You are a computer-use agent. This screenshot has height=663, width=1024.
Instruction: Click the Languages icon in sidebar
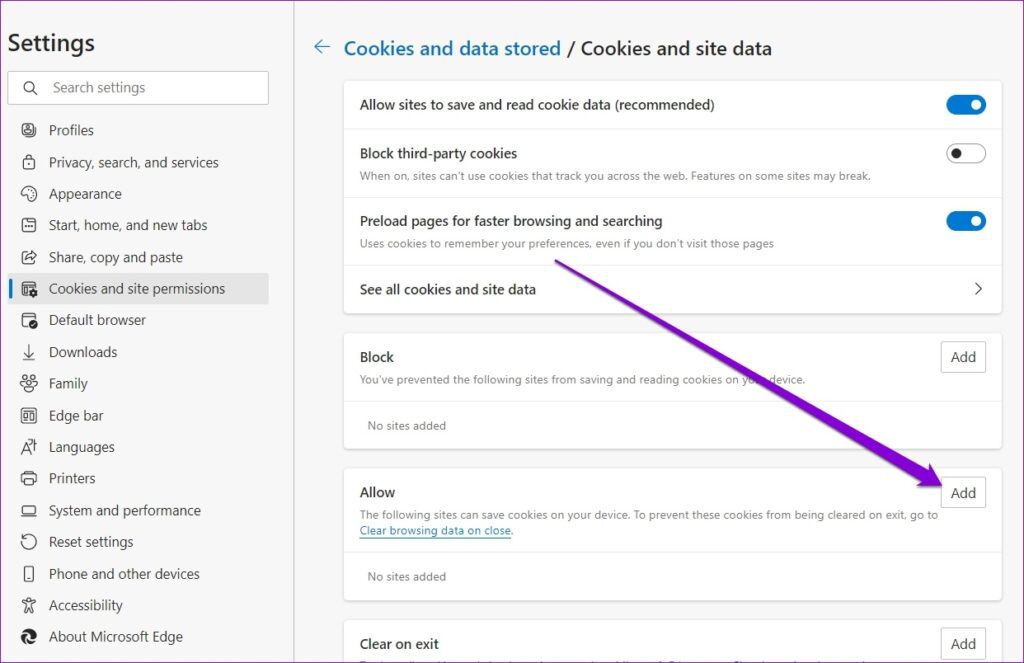coord(30,447)
